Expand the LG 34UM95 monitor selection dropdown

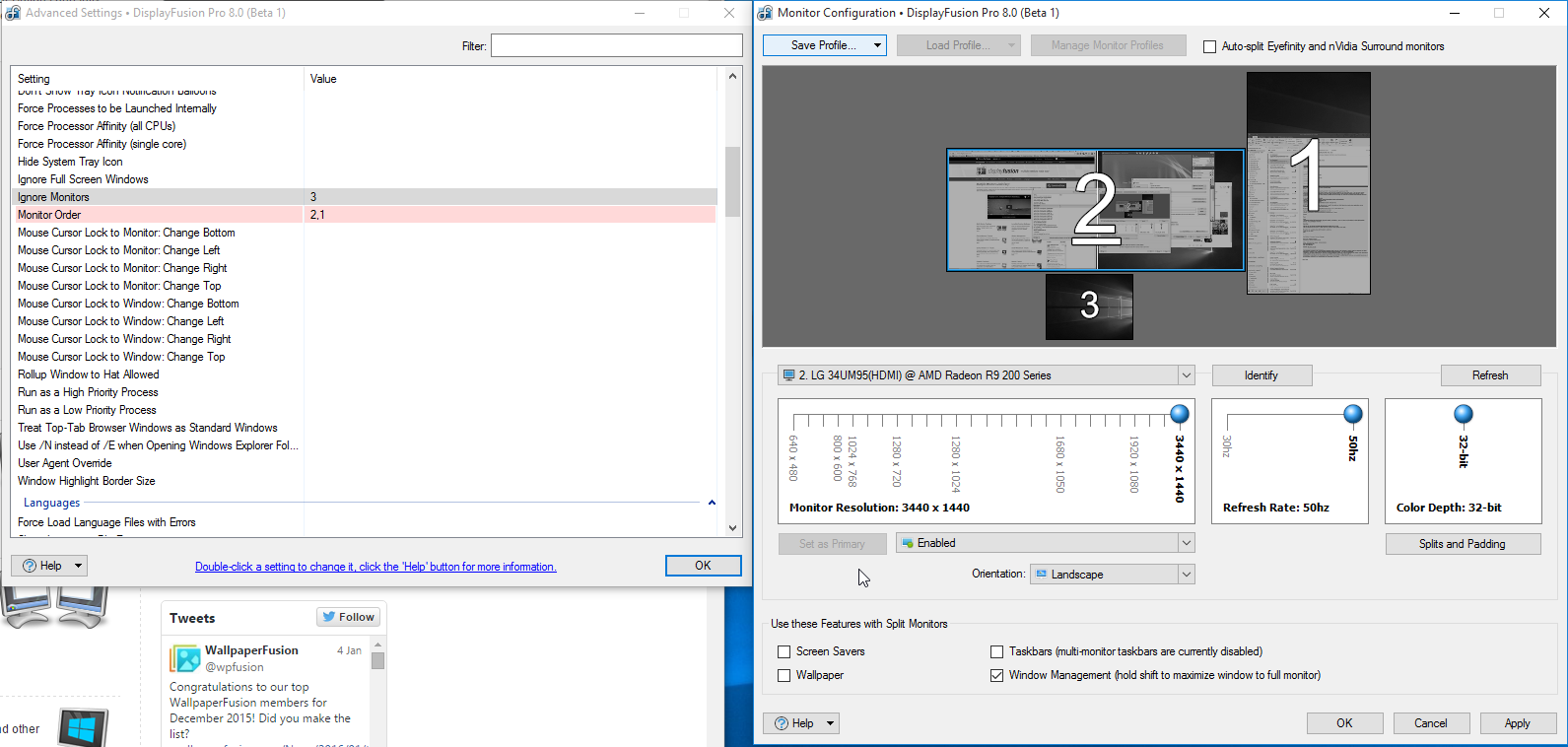[x=1187, y=375]
